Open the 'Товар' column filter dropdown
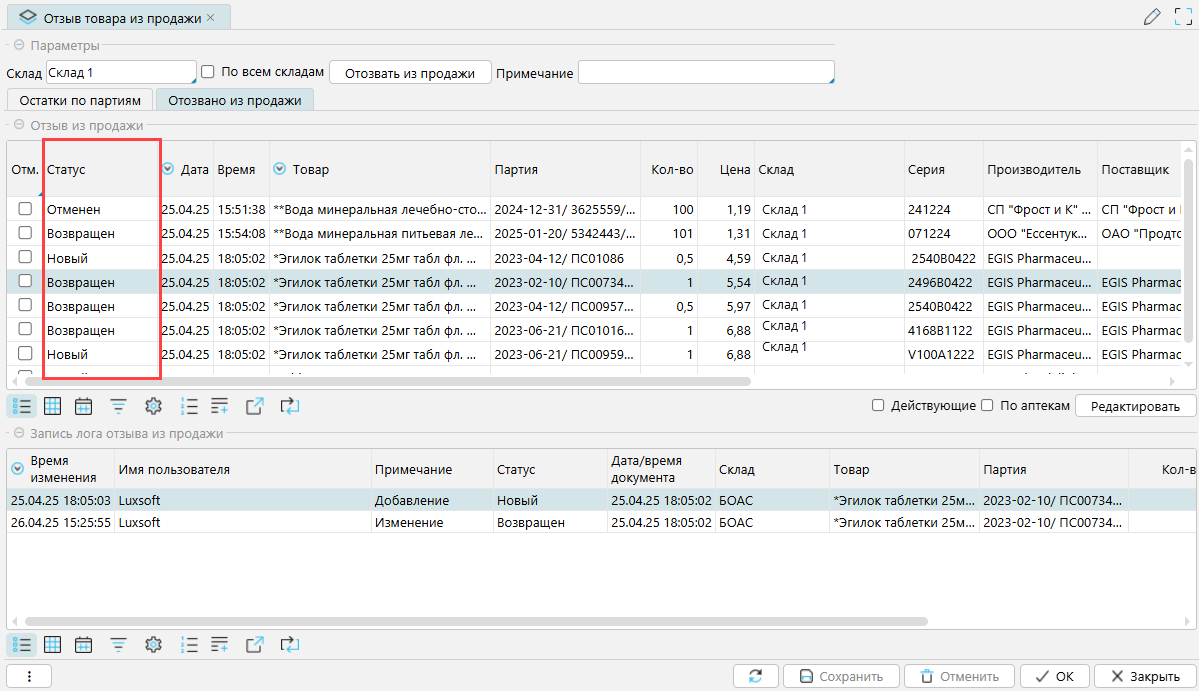 pyautogui.click(x=280, y=169)
